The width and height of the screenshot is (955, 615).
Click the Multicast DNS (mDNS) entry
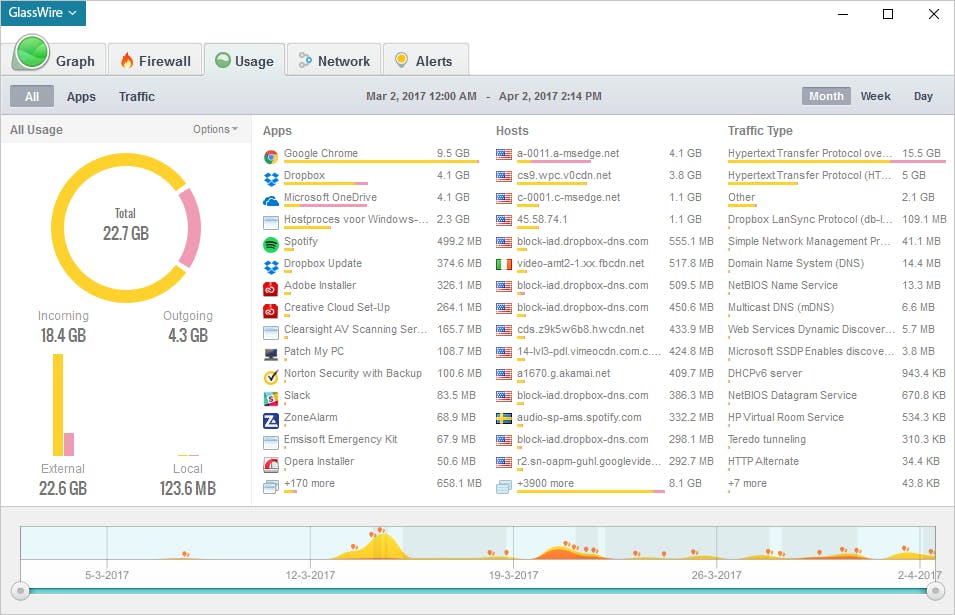click(x=781, y=308)
